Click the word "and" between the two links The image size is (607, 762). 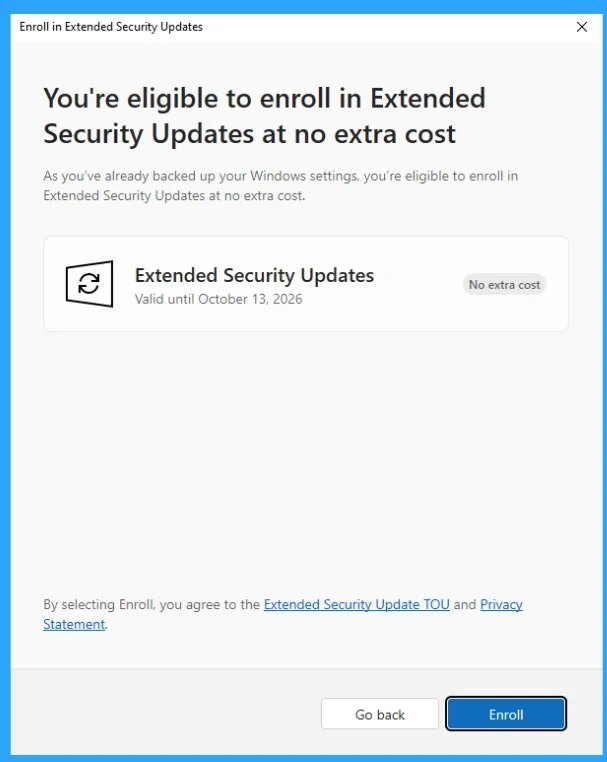(465, 605)
